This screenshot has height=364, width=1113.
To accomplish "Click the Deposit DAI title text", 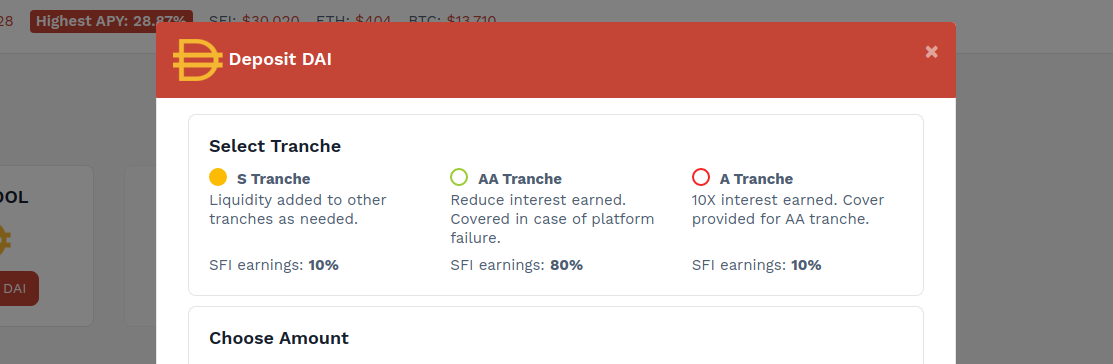I will (280, 60).
